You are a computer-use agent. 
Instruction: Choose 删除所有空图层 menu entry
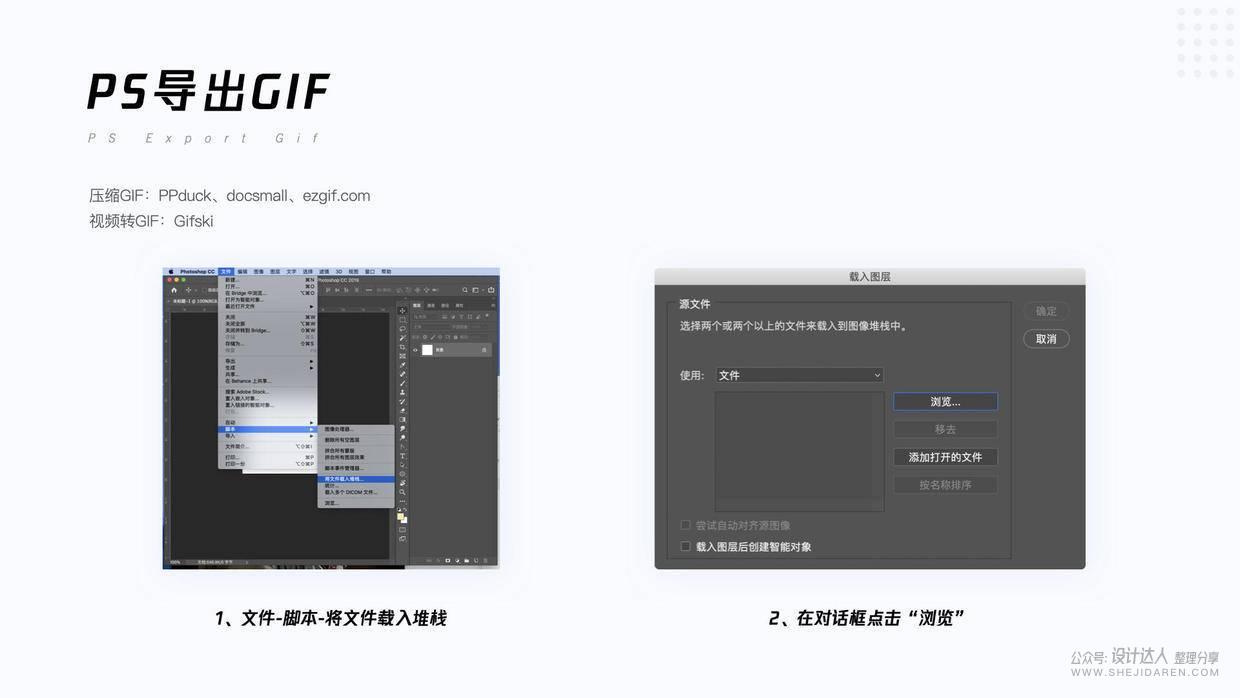[x=356, y=440]
